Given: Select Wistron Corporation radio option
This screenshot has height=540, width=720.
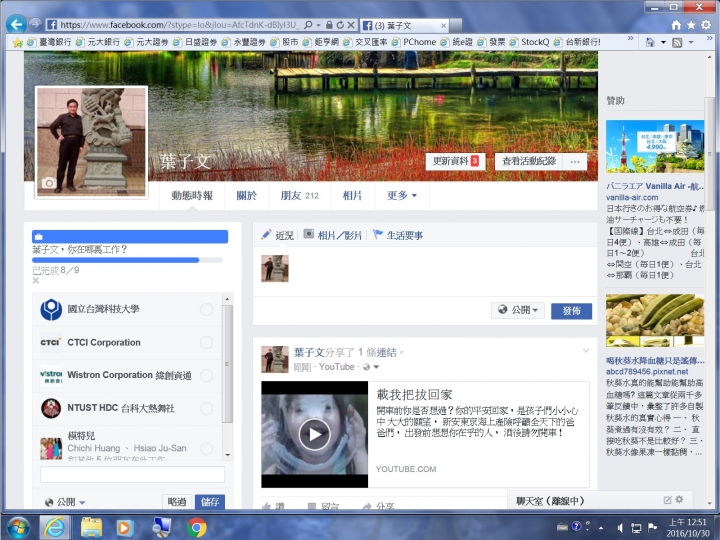Looking at the screenshot, I should coord(207,376).
